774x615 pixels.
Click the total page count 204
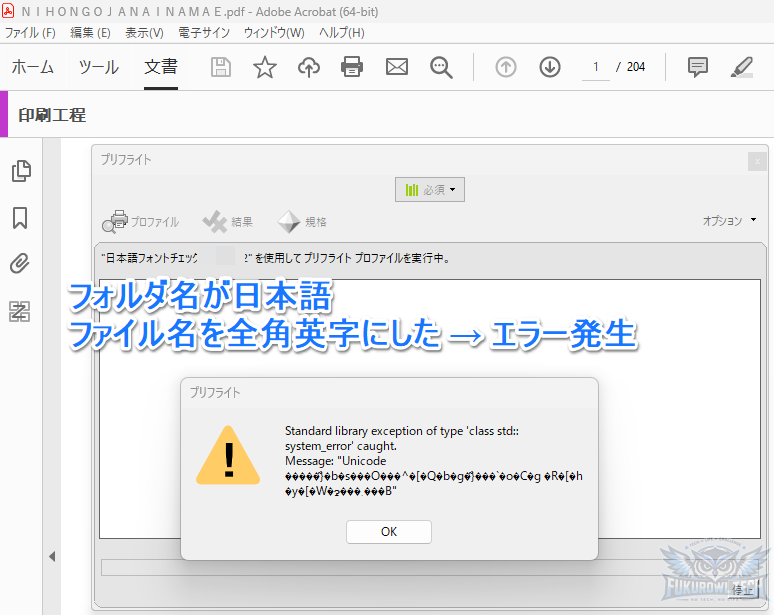[x=636, y=67]
